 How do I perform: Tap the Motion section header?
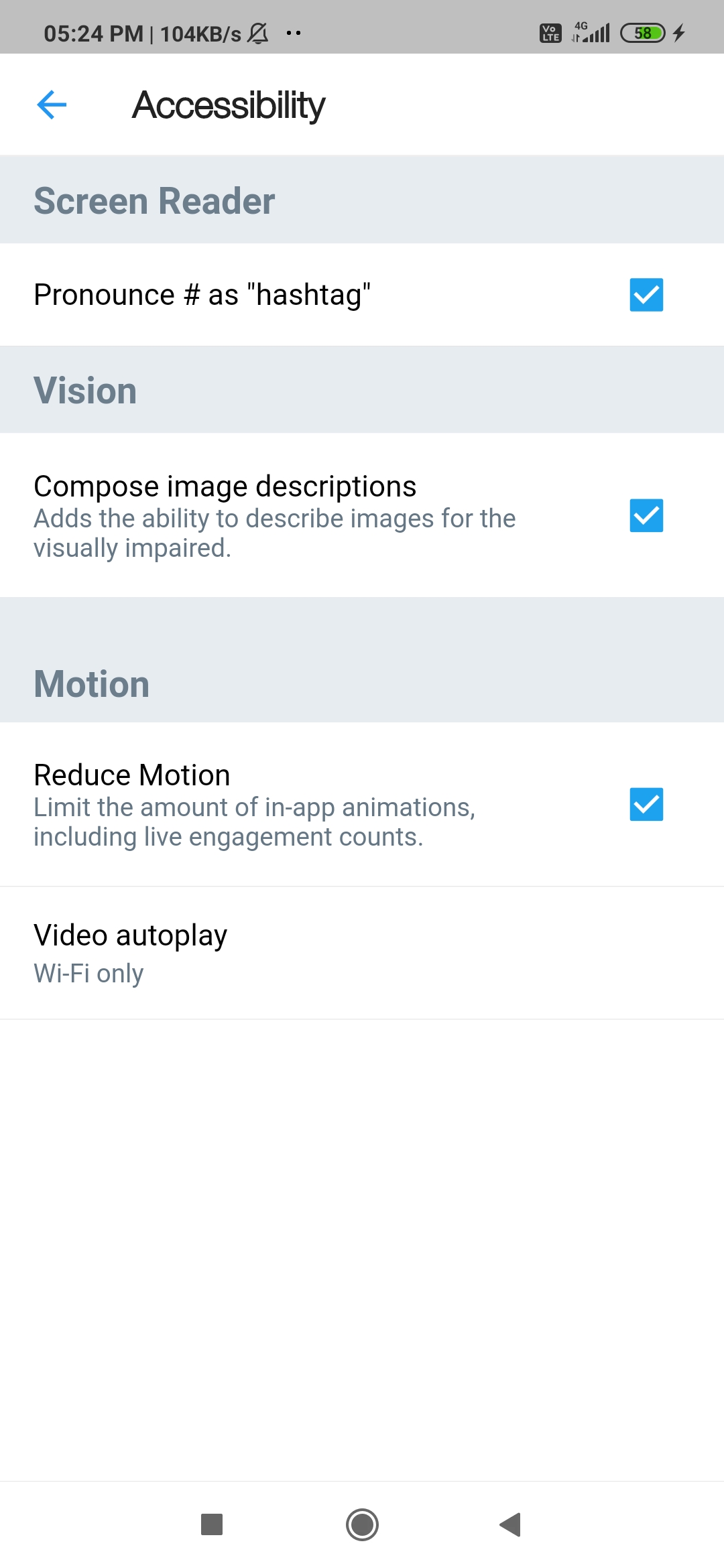pyautogui.click(x=92, y=684)
